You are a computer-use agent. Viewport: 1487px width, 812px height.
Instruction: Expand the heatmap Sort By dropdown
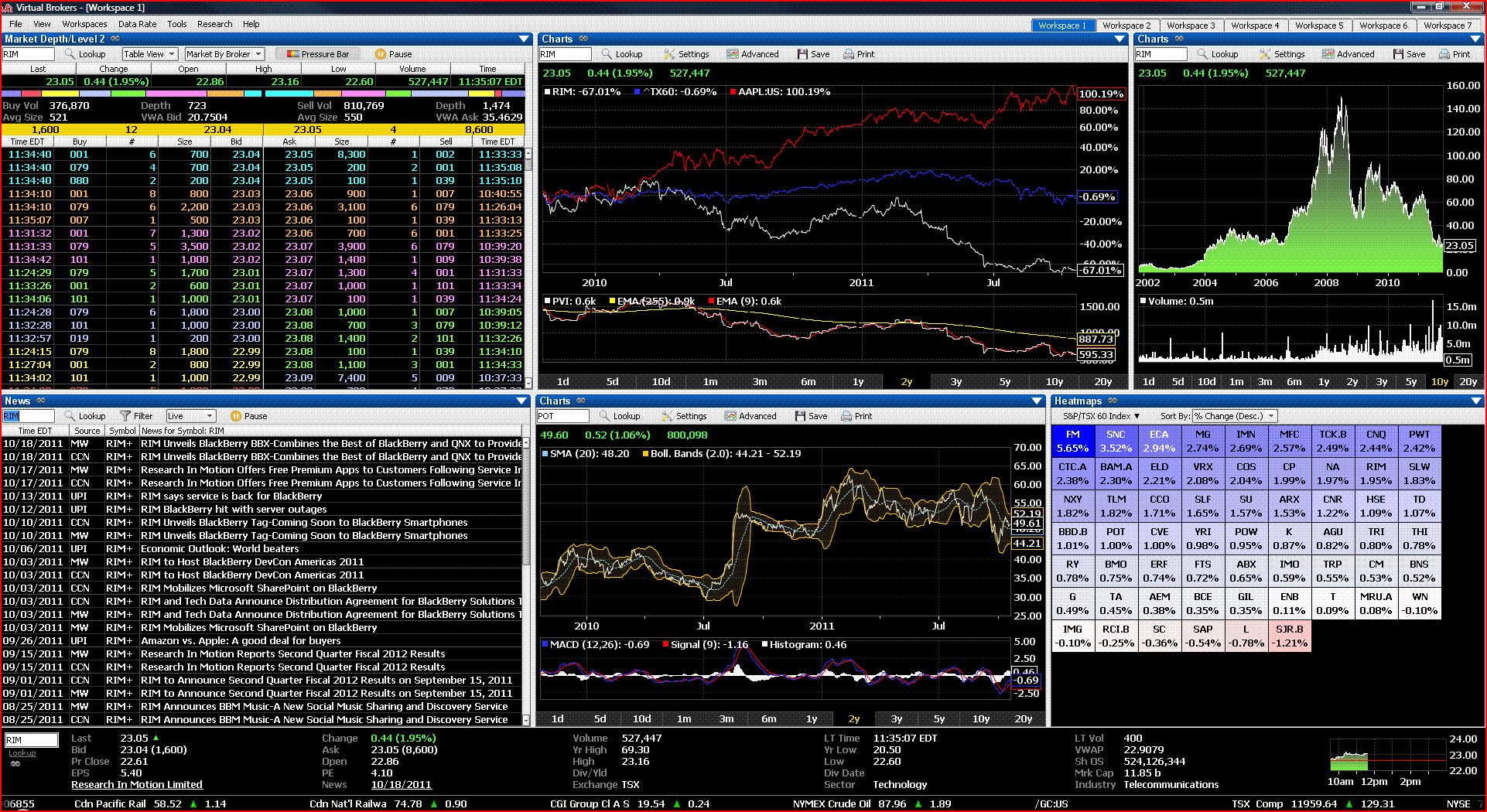tap(1235, 416)
